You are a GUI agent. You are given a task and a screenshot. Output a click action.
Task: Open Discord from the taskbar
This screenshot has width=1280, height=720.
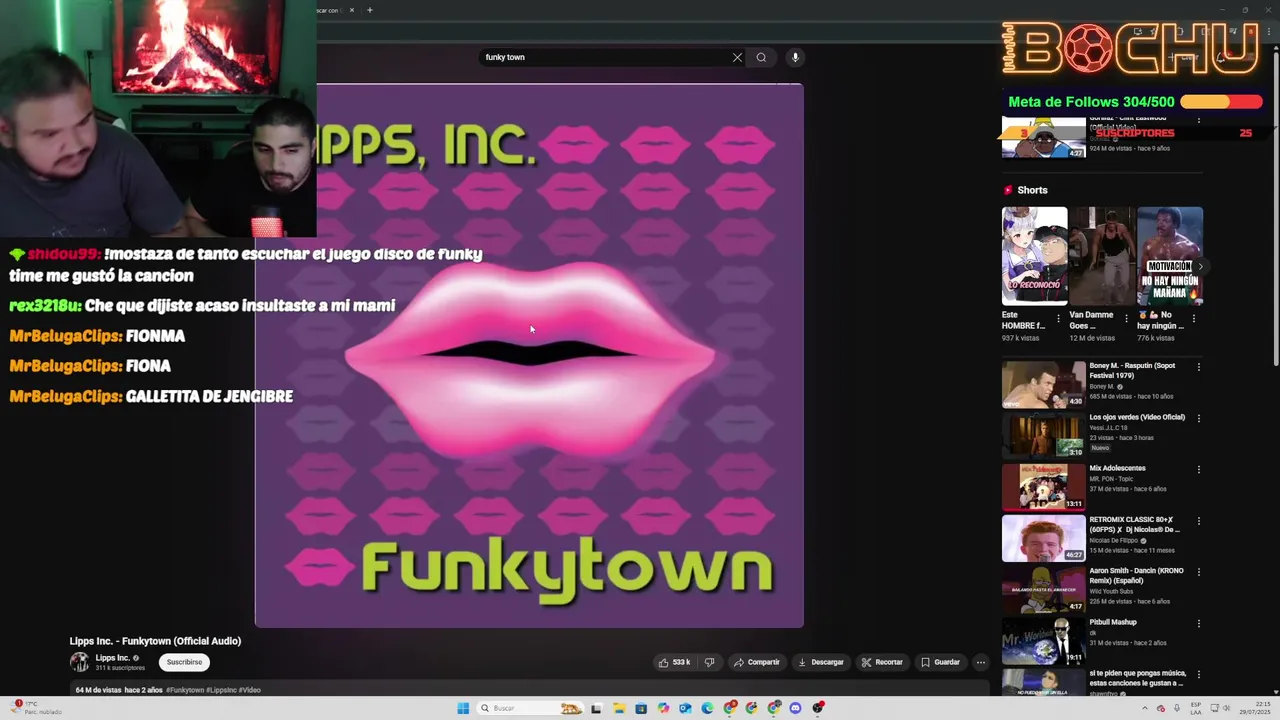point(795,708)
